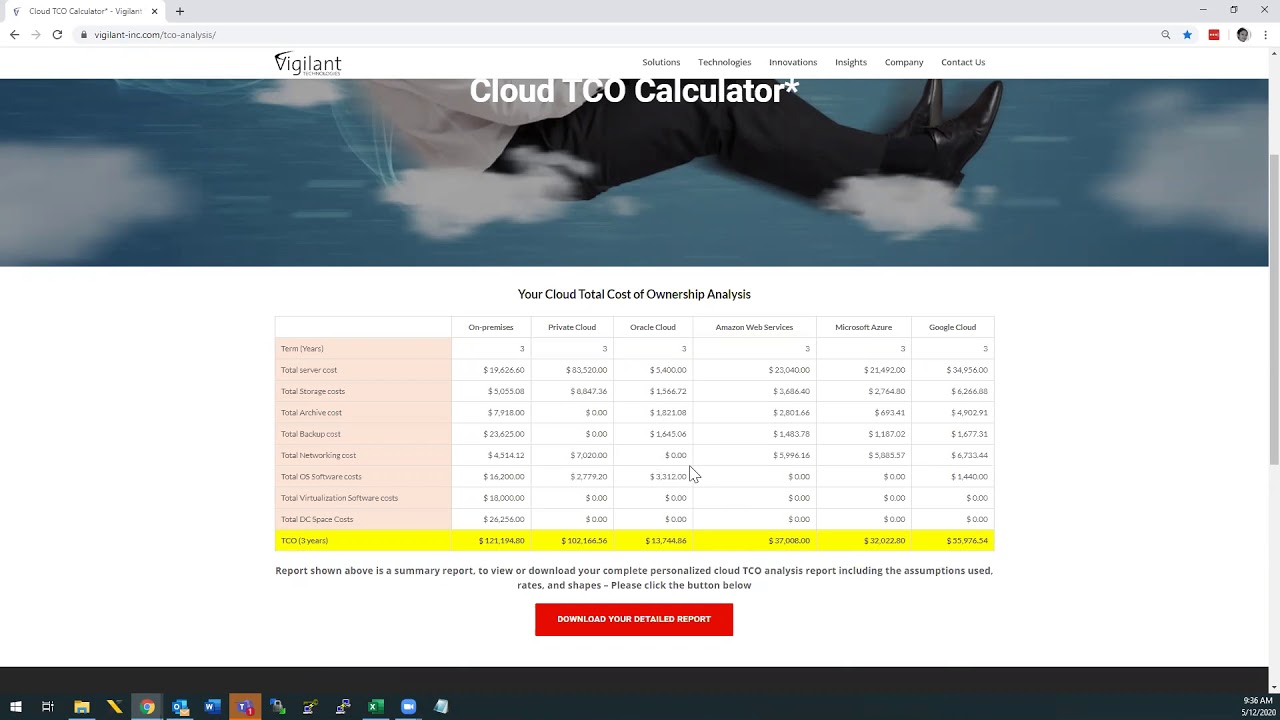Click Google Cloud TCO value $55,976.54
Viewport: 1280px width, 720px height.
(967, 541)
